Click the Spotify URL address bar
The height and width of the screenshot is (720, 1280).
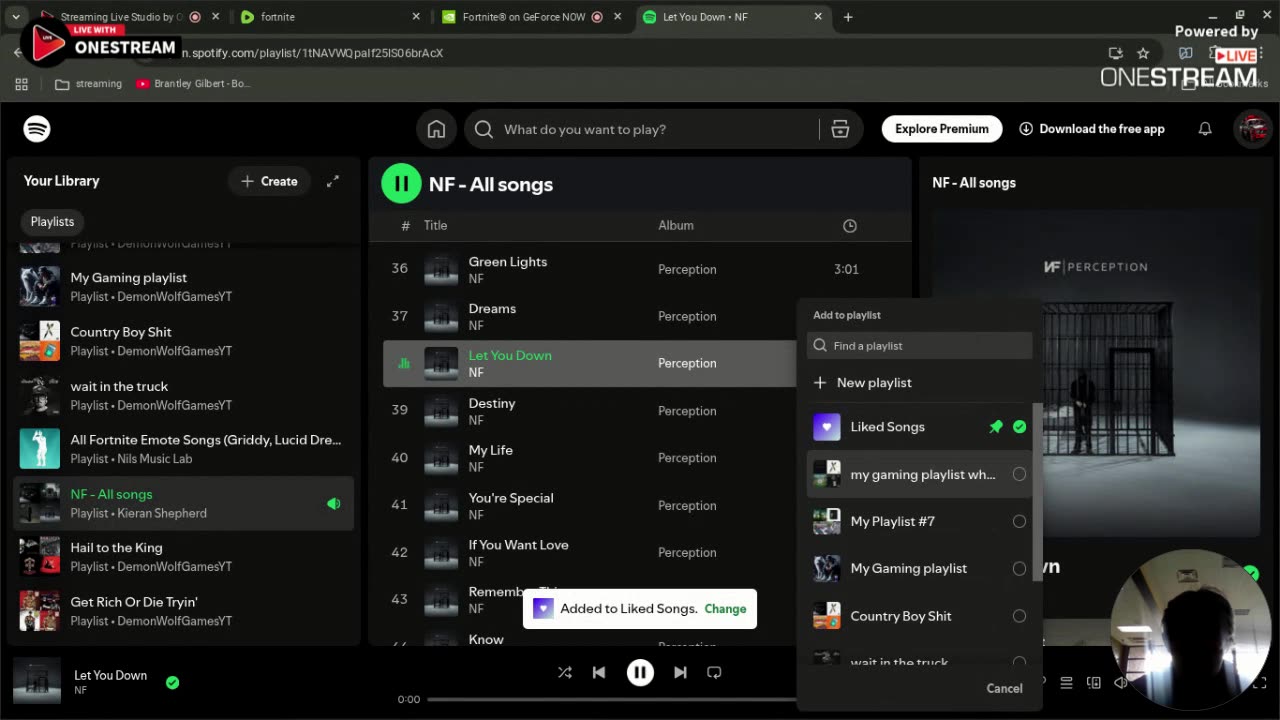pyautogui.click(x=620, y=53)
